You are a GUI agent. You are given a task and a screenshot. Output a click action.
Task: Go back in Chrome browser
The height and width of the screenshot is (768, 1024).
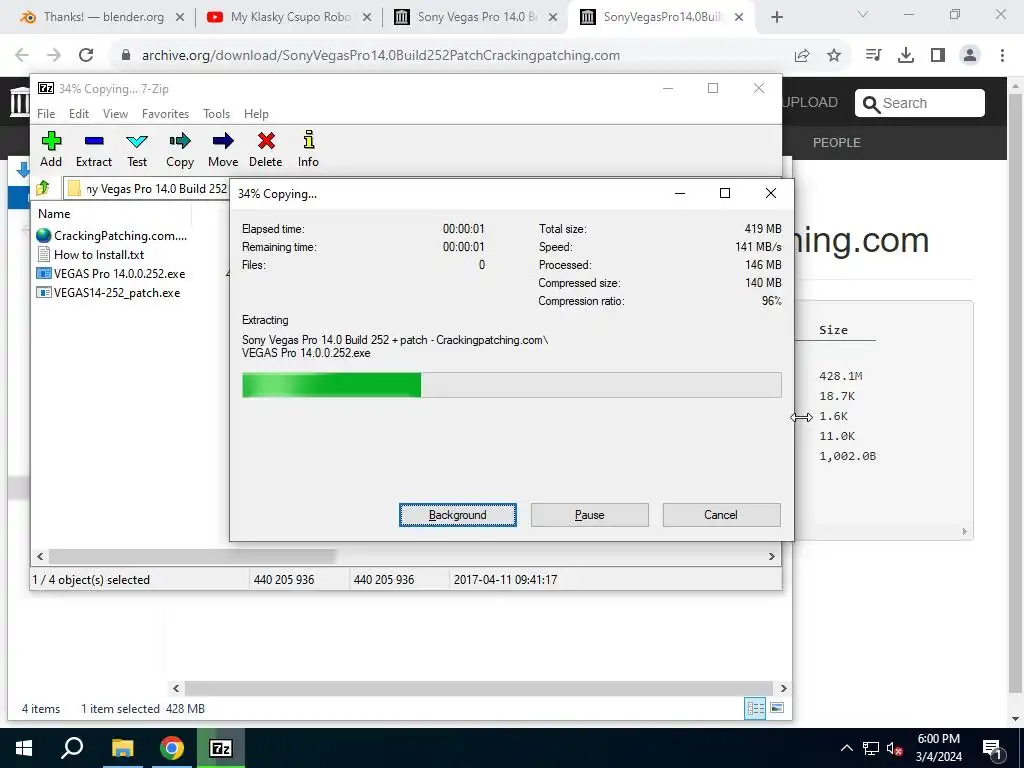22,56
